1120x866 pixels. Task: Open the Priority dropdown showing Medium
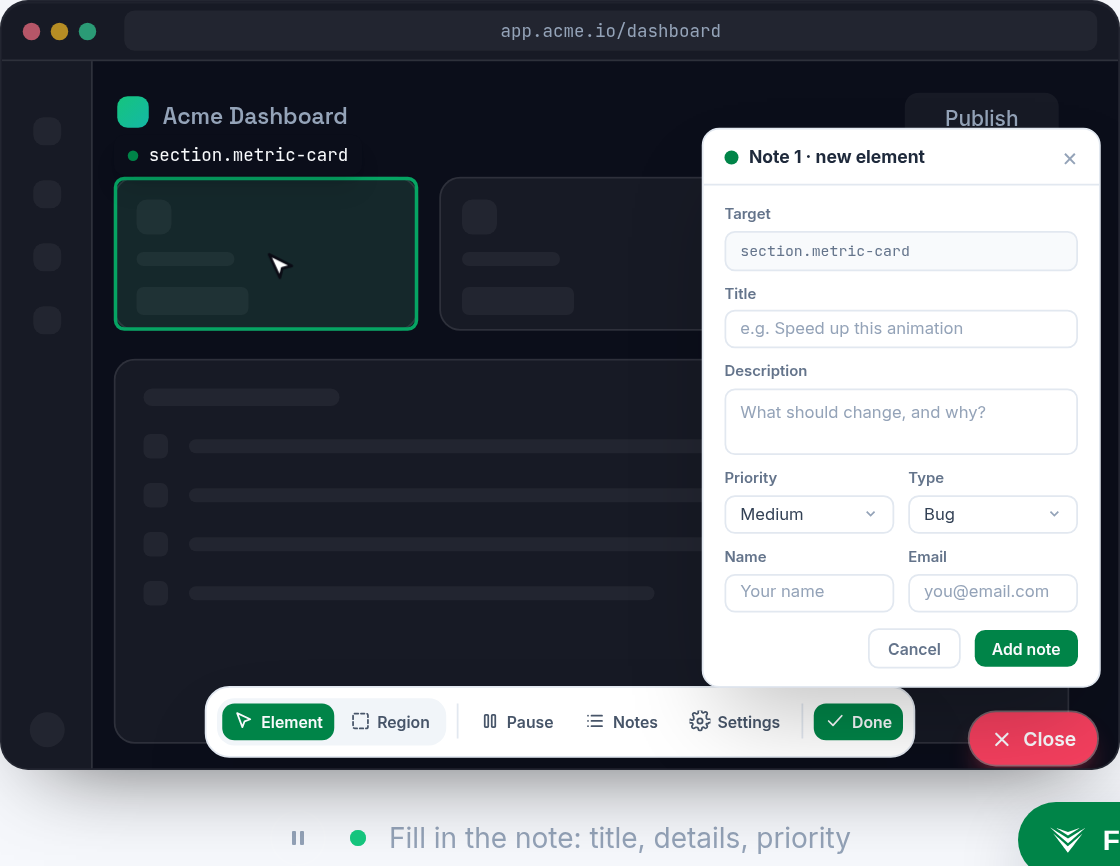(x=809, y=514)
